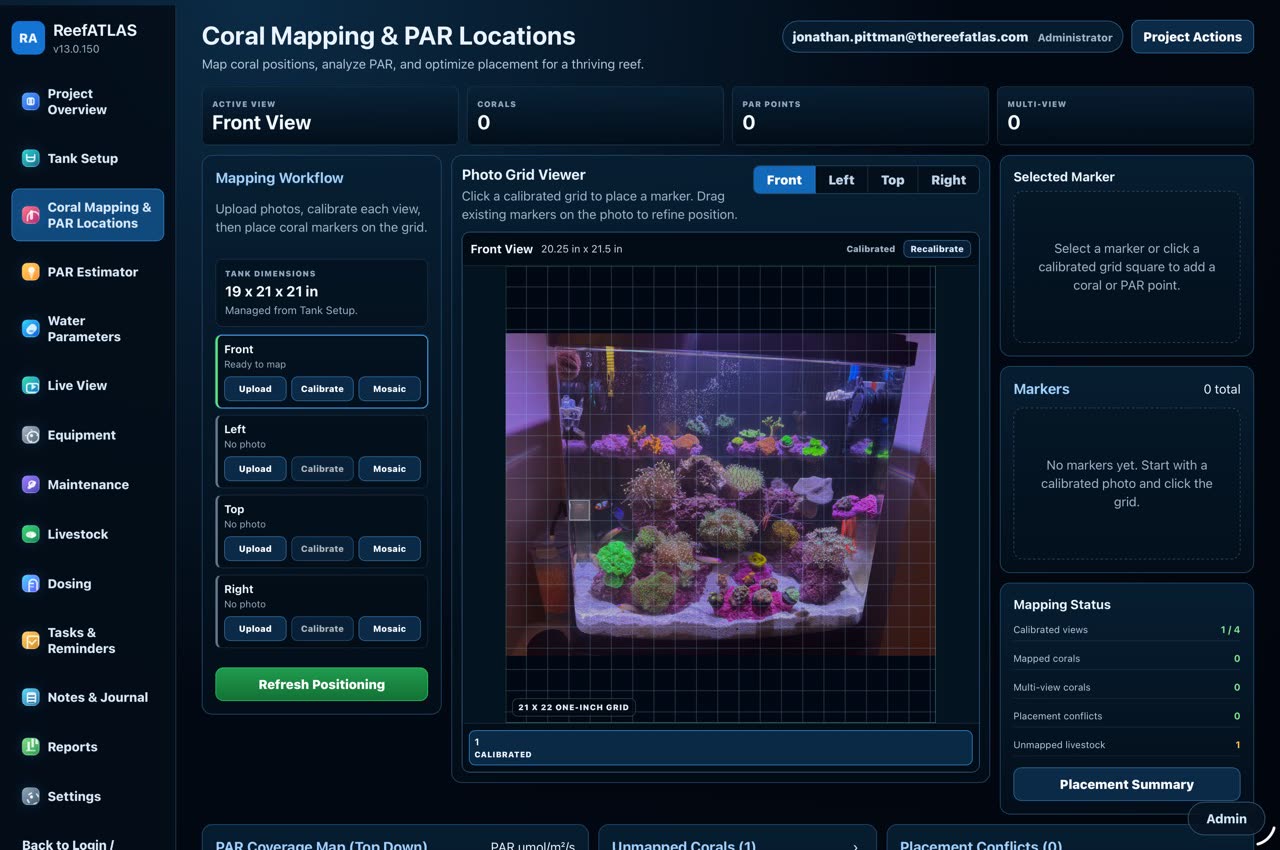Open Project Overview sidebar icon
Image resolution: width=1280 pixels, height=850 pixels.
click(31, 101)
